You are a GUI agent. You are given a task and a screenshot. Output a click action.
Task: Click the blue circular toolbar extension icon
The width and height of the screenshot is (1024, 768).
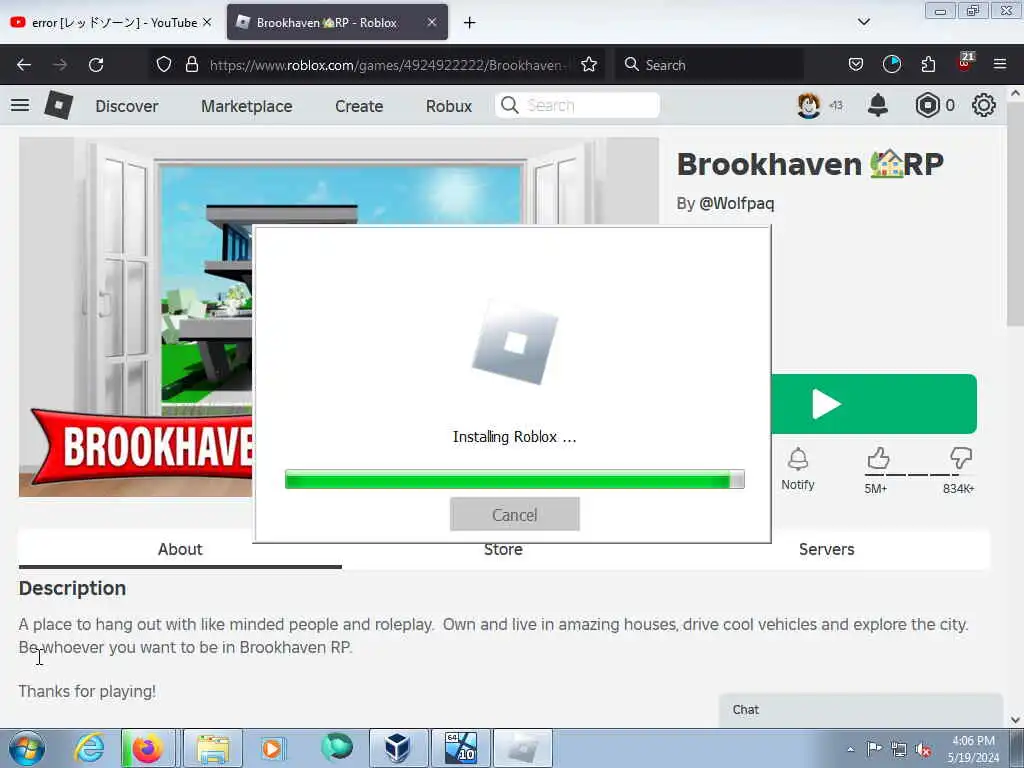click(891, 65)
